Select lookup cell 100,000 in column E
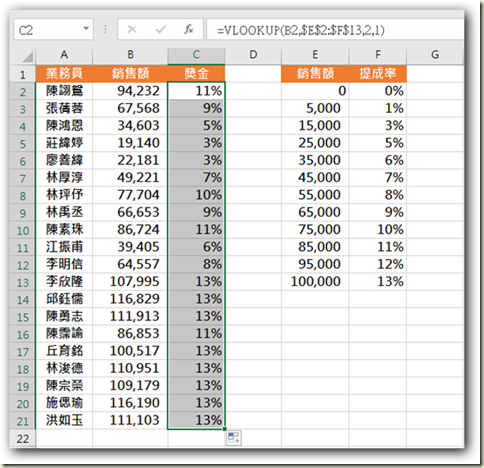 [x=315, y=282]
